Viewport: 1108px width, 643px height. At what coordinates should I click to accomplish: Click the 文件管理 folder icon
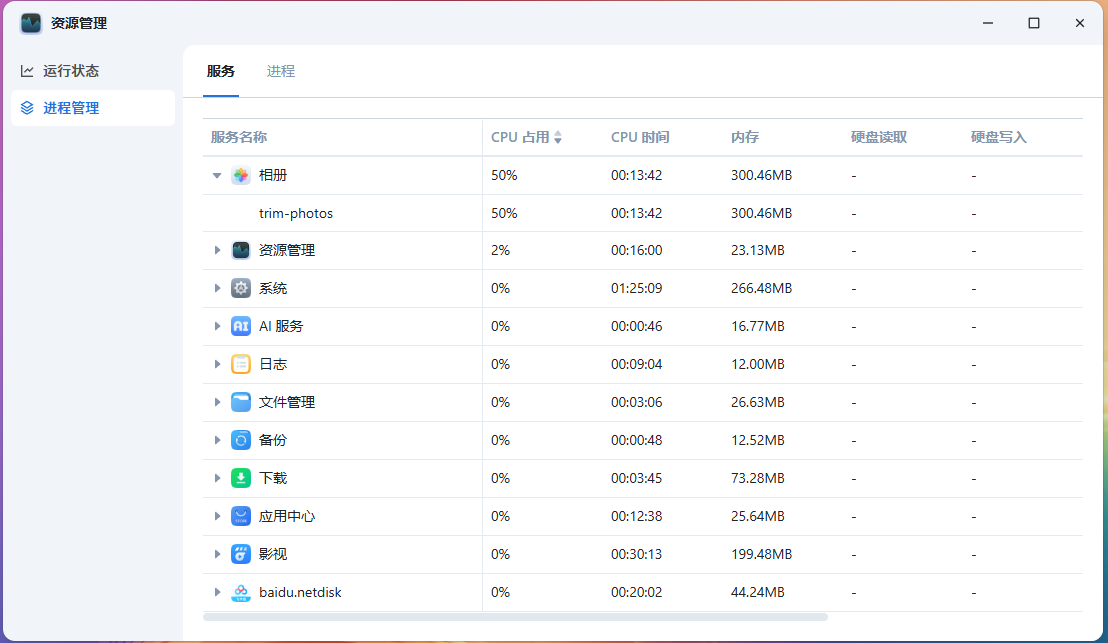pyautogui.click(x=241, y=402)
